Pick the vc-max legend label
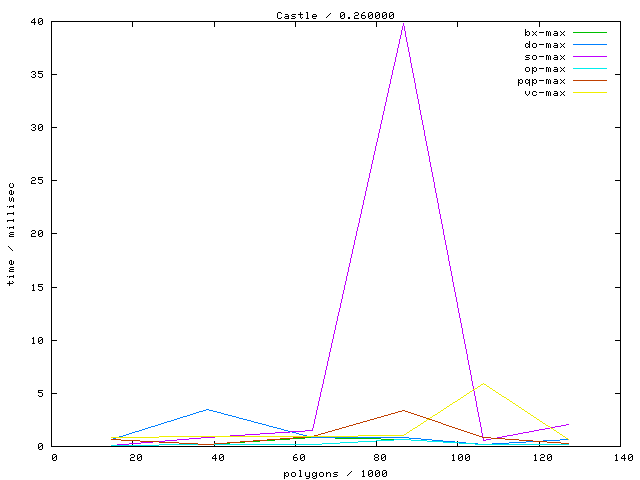 [545, 93]
